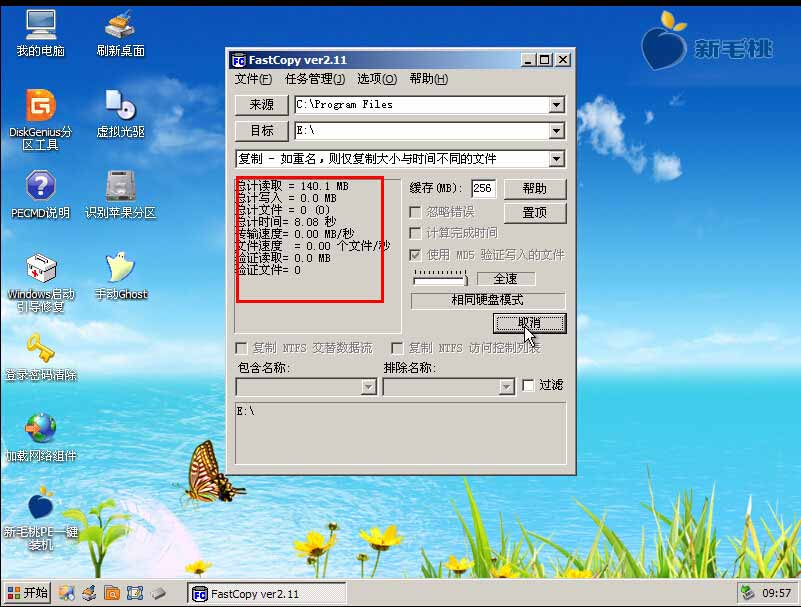801x607 pixels.
Task: Toggle 复制 NTFS 访问控制列表 checkbox
Action: [397, 348]
